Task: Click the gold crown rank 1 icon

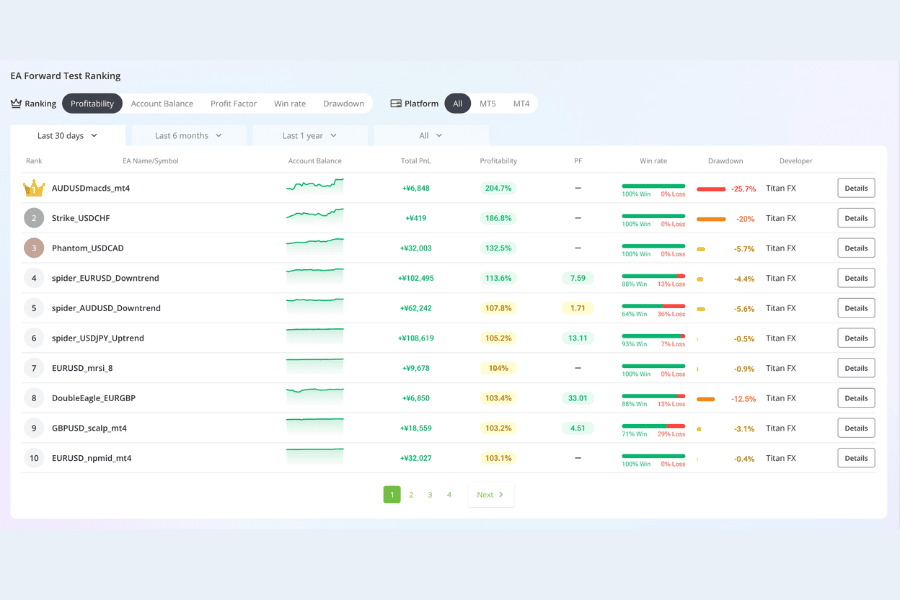Action: pyautogui.click(x=34, y=188)
